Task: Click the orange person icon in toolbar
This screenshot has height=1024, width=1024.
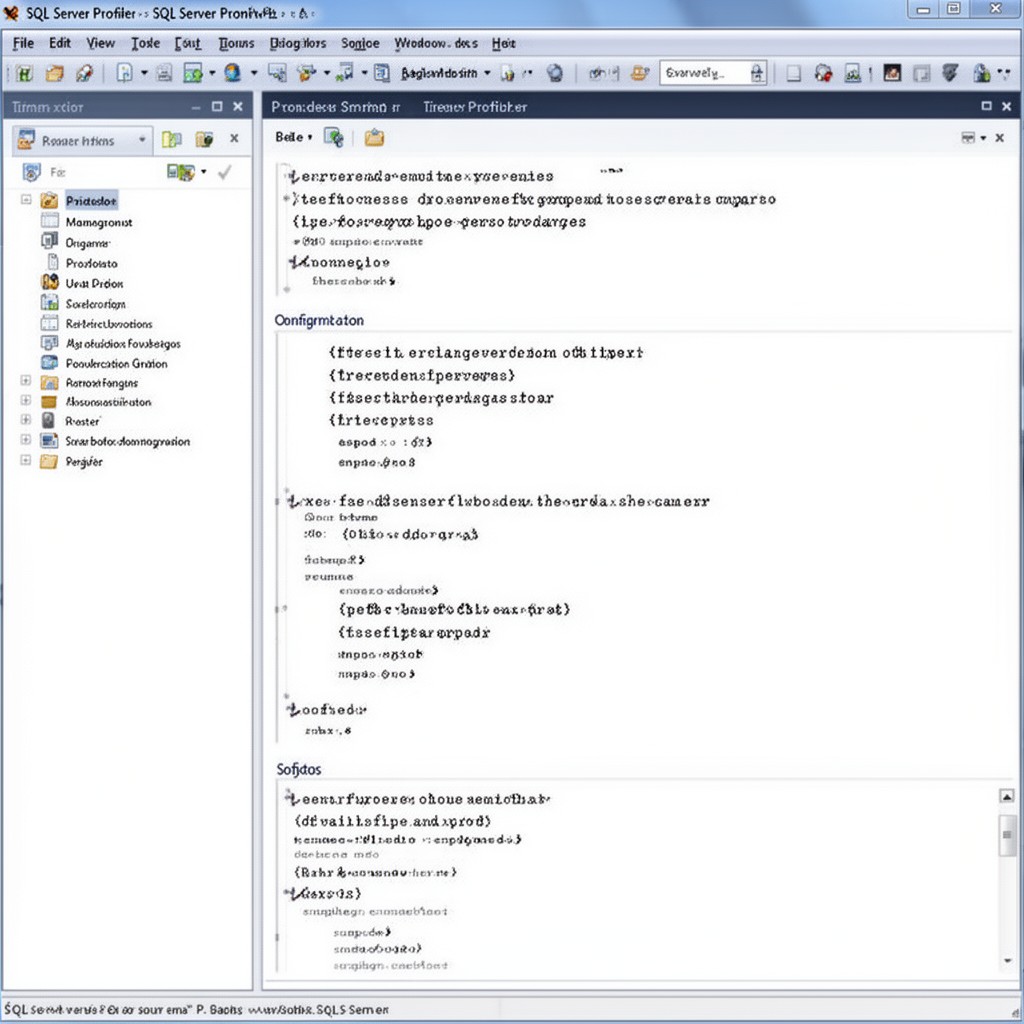Action: coord(640,73)
